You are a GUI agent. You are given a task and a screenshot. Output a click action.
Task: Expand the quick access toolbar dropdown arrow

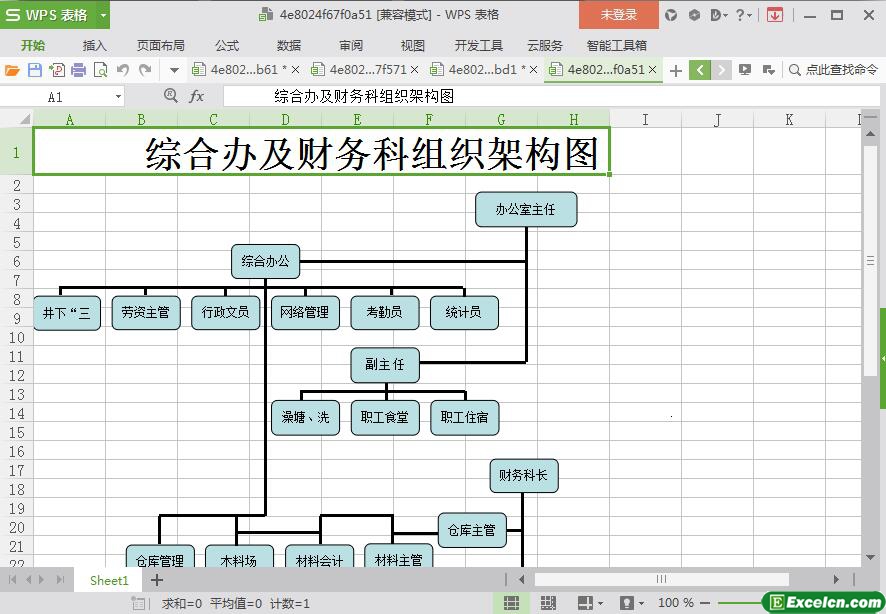(x=174, y=71)
